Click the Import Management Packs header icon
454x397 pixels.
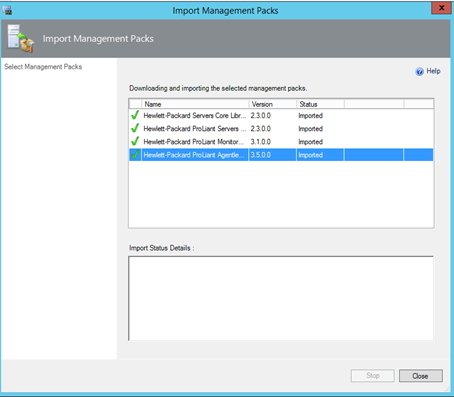pos(21,38)
